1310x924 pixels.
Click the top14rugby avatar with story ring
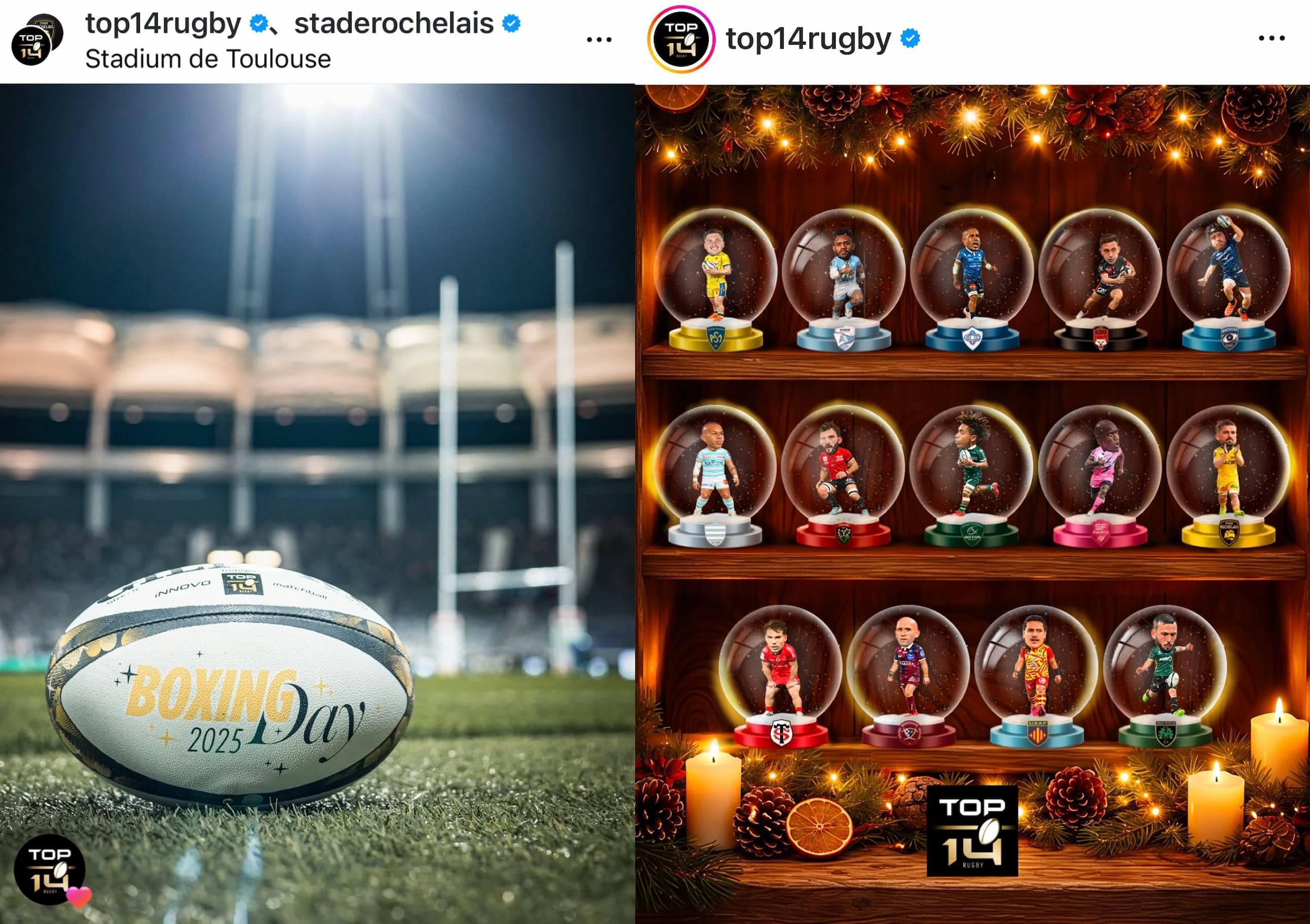681,39
